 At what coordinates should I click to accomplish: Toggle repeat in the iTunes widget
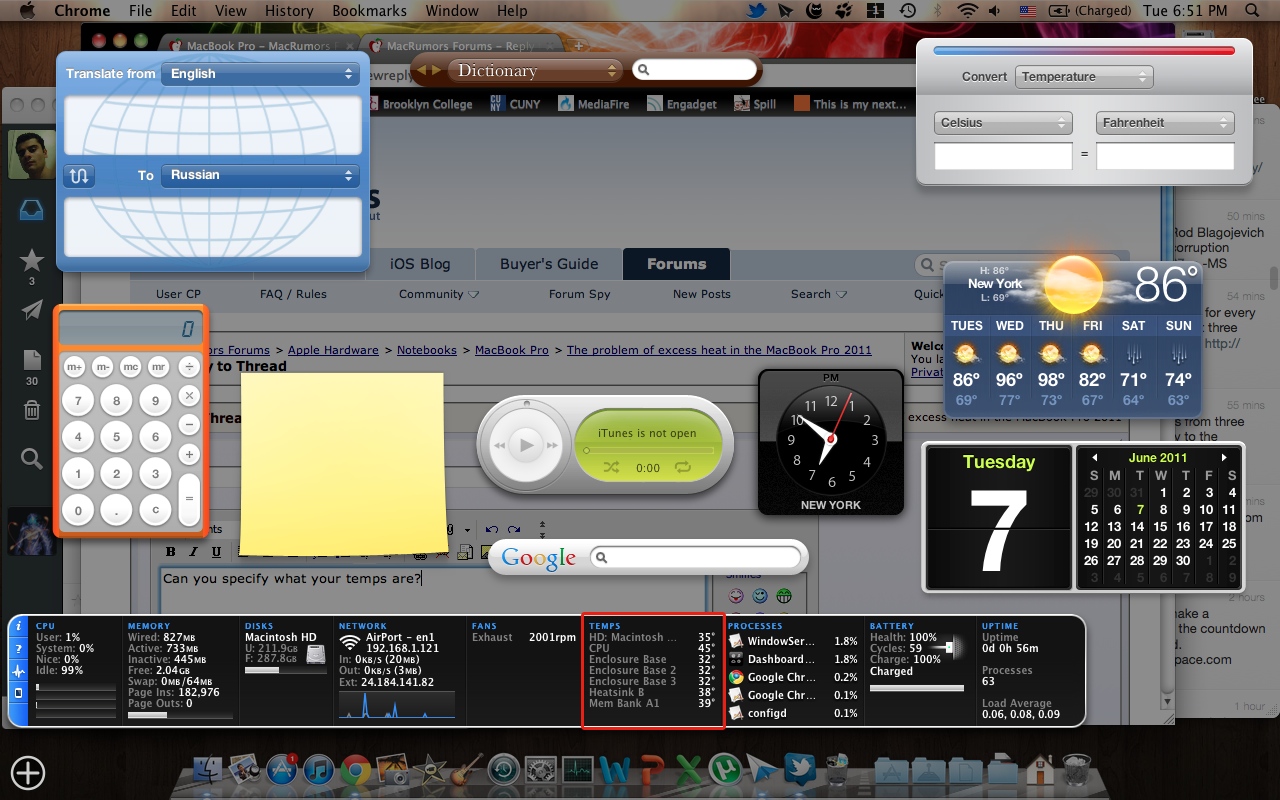(683, 467)
